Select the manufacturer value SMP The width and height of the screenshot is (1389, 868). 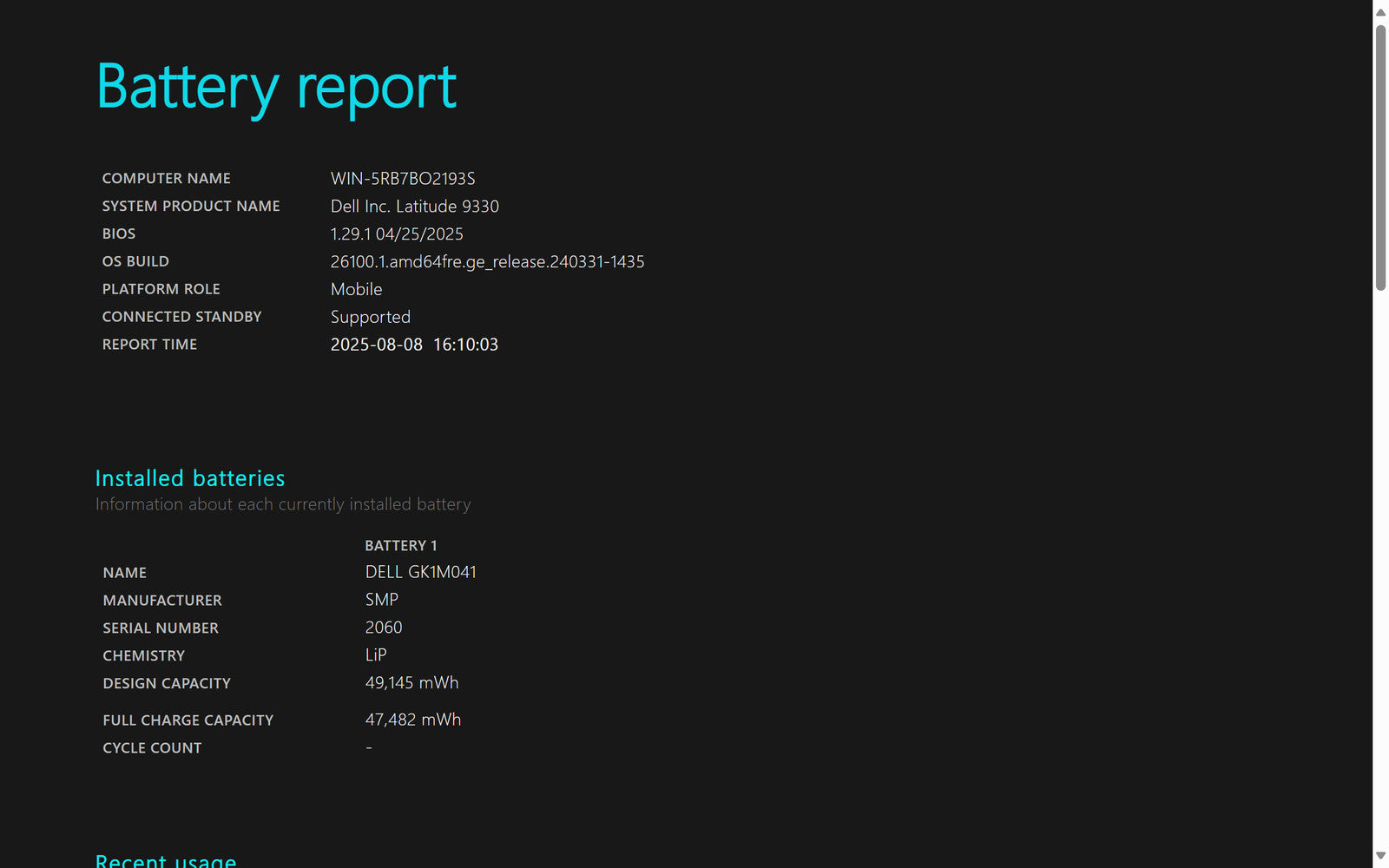pyautogui.click(x=382, y=601)
